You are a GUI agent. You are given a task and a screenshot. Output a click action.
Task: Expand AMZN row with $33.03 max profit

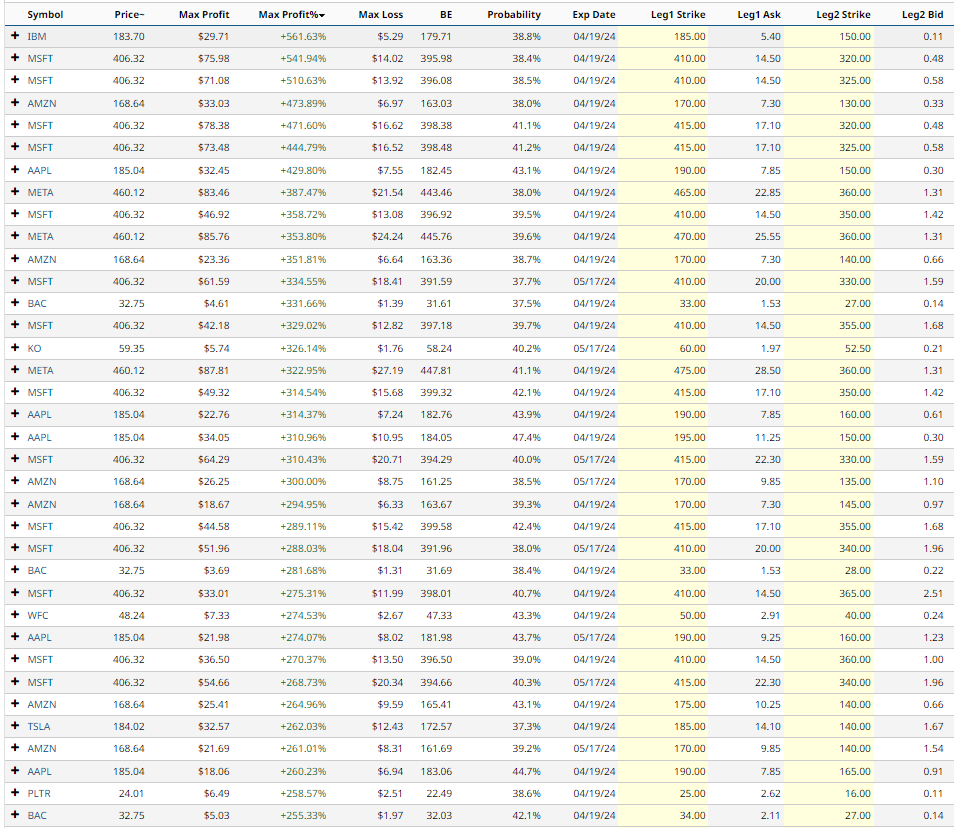coord(15,103)
